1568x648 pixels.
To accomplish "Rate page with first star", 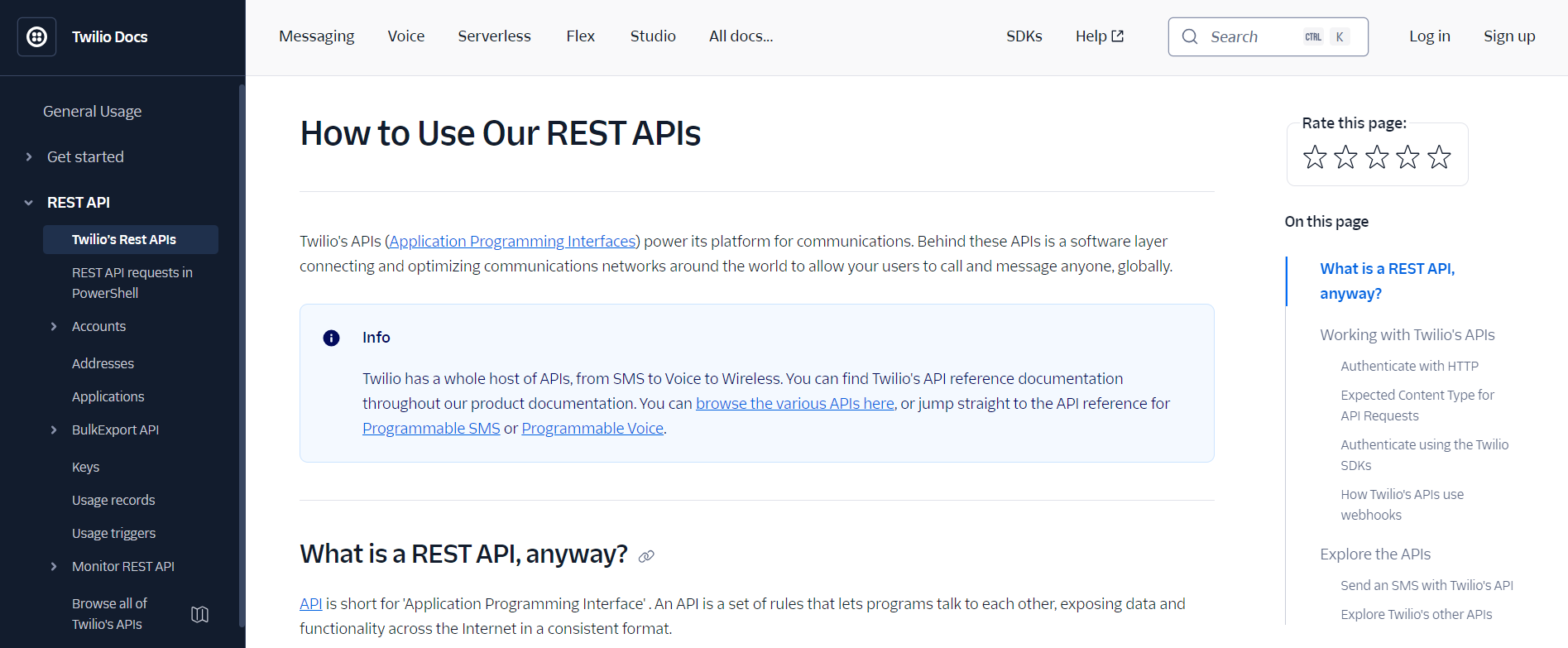I will [1315, 156].
